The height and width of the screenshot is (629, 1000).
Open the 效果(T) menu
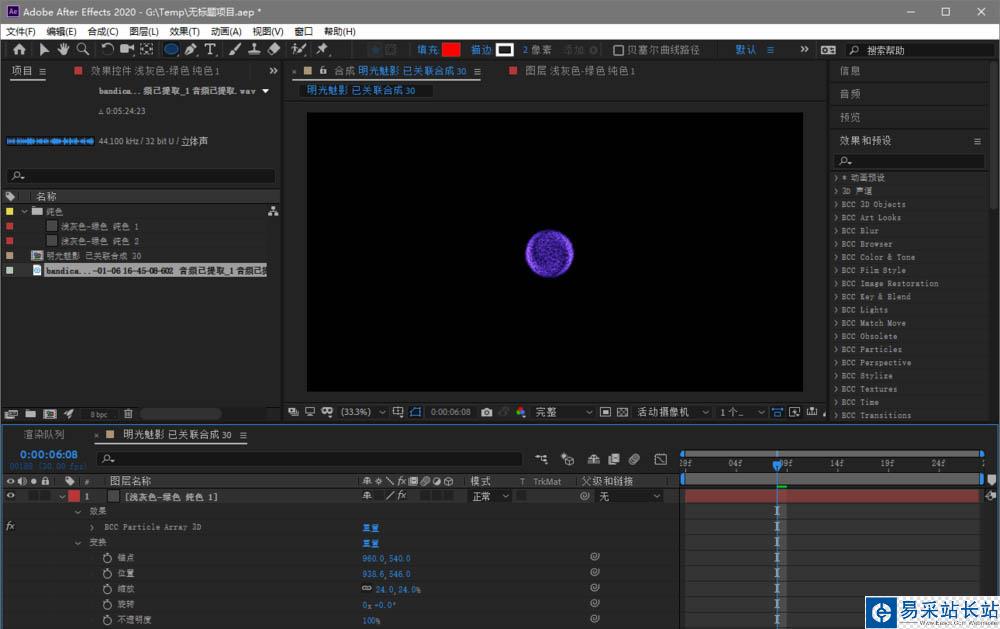point(184,32)
